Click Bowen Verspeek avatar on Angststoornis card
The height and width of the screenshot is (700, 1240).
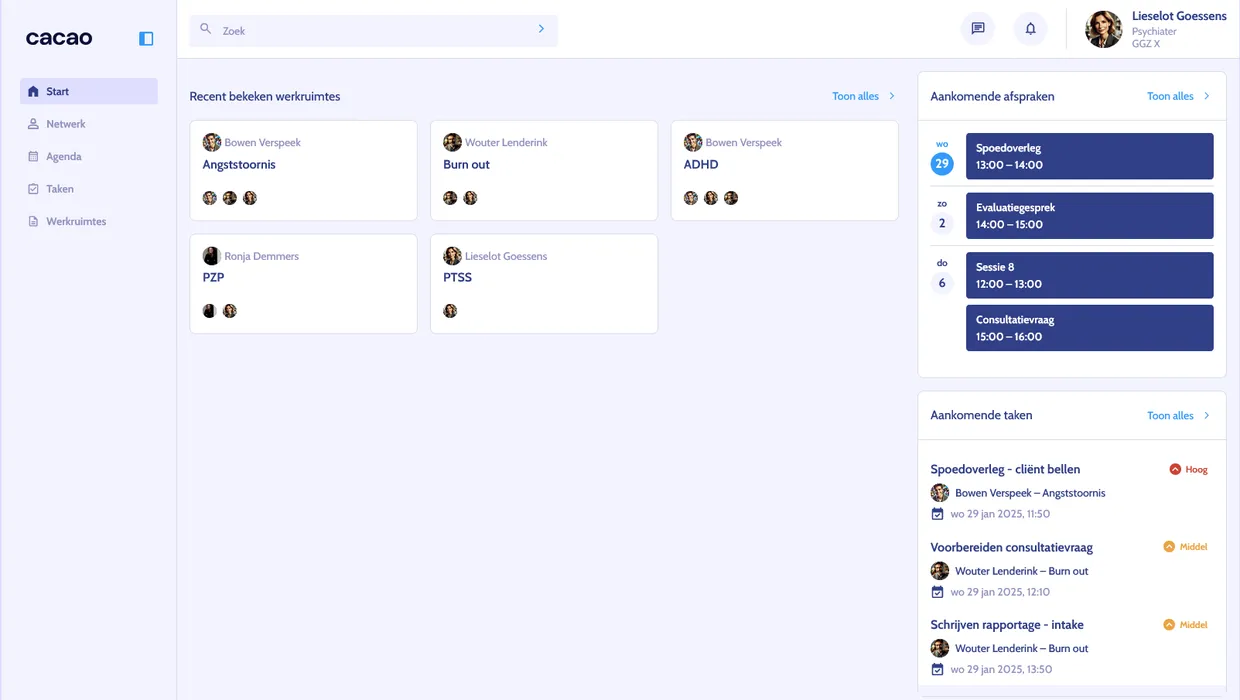pos(212,142)
